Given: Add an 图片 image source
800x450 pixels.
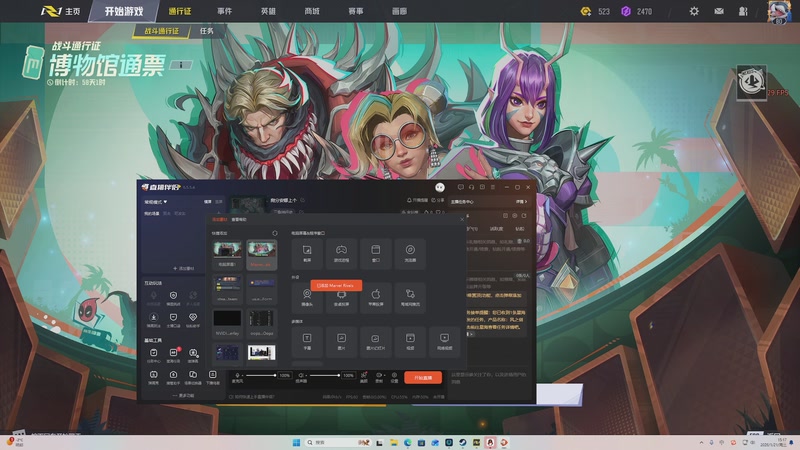Looking at the screenshot, I should pyautogui.click(x=341, y=341).
